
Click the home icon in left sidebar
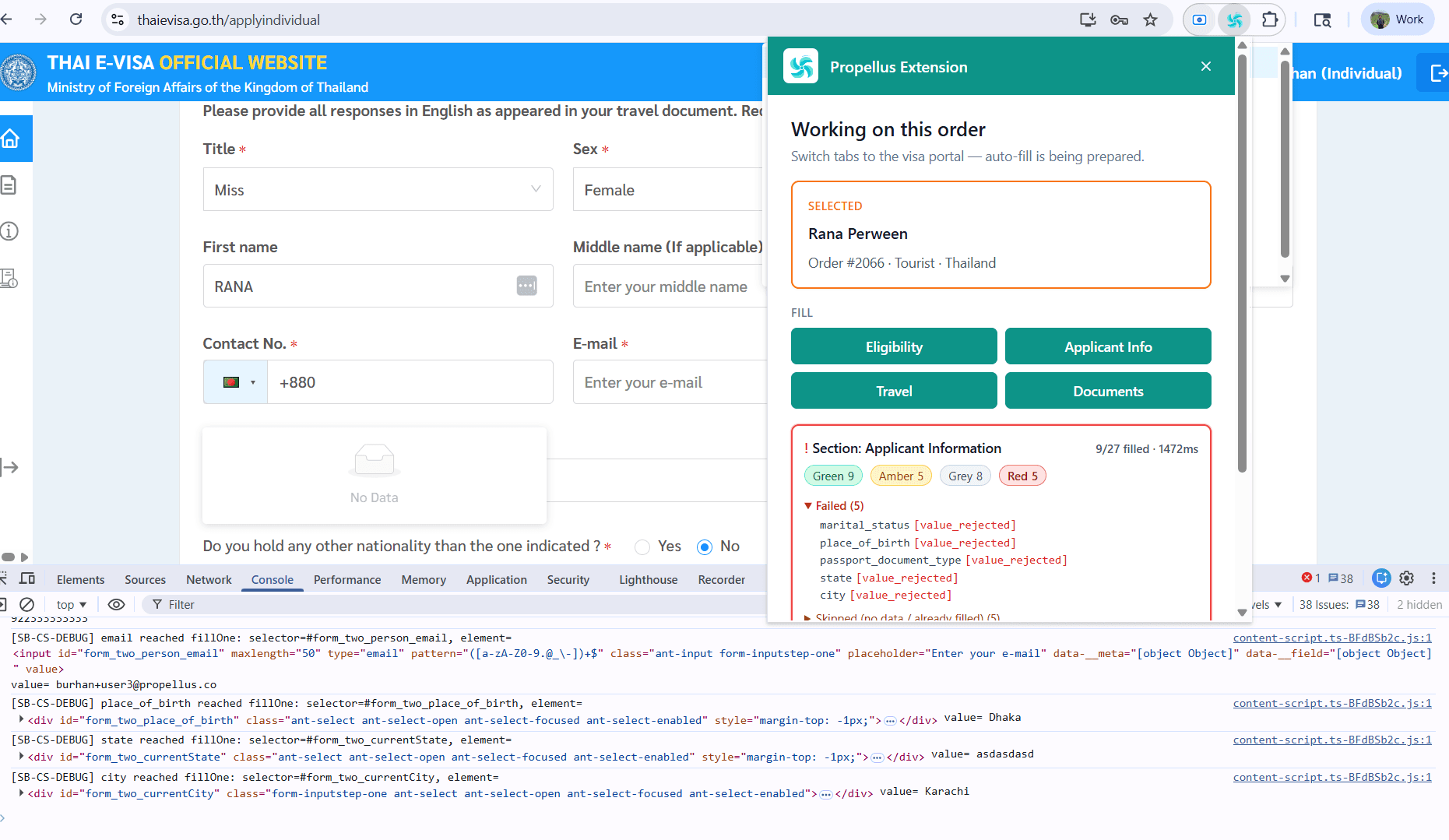click(x=11, y=139)
